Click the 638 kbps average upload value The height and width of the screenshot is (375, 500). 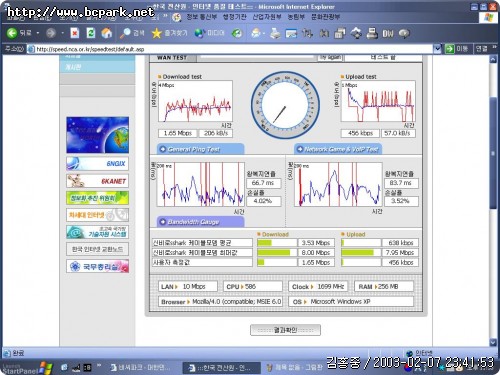coord(400,243)
